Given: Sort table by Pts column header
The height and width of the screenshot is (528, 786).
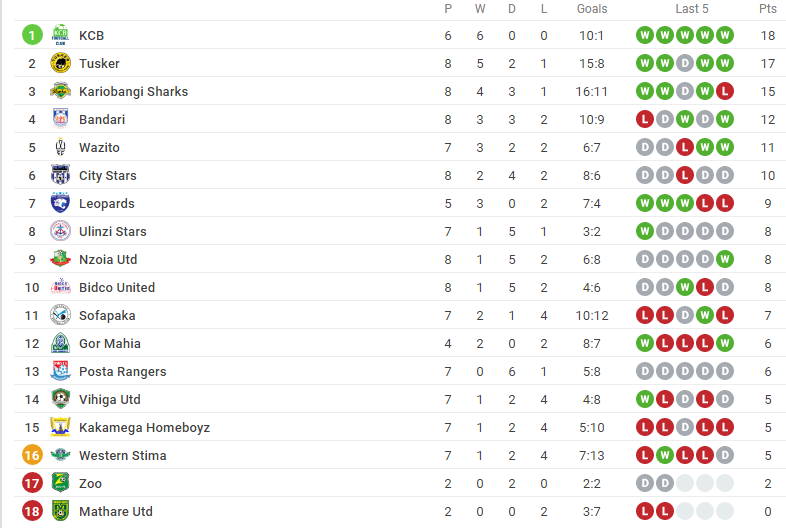Looking at the screenshot, I should coord(767,9).
